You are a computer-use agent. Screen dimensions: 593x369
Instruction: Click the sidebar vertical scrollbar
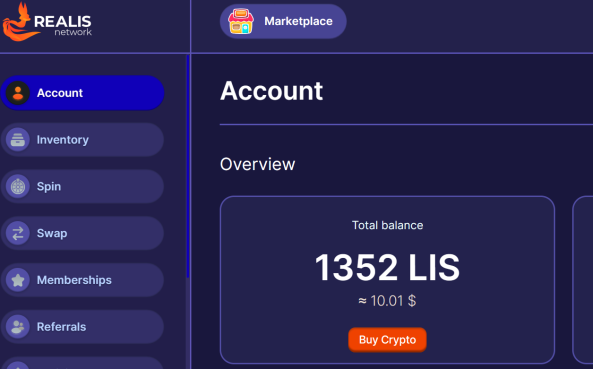coord(188,166)
